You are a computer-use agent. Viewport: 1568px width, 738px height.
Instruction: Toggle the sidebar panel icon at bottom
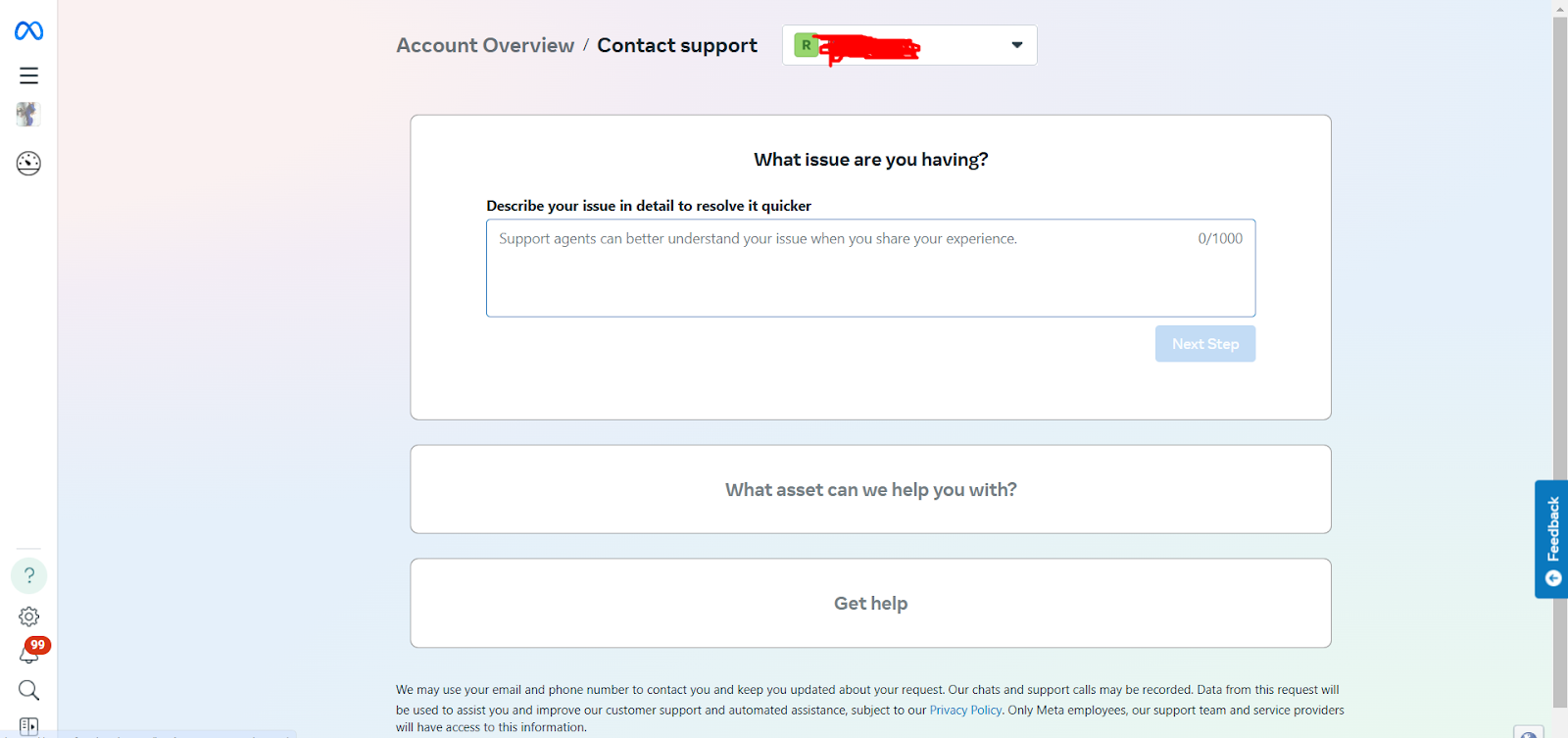pyautogui.click(x=29, y=726)
